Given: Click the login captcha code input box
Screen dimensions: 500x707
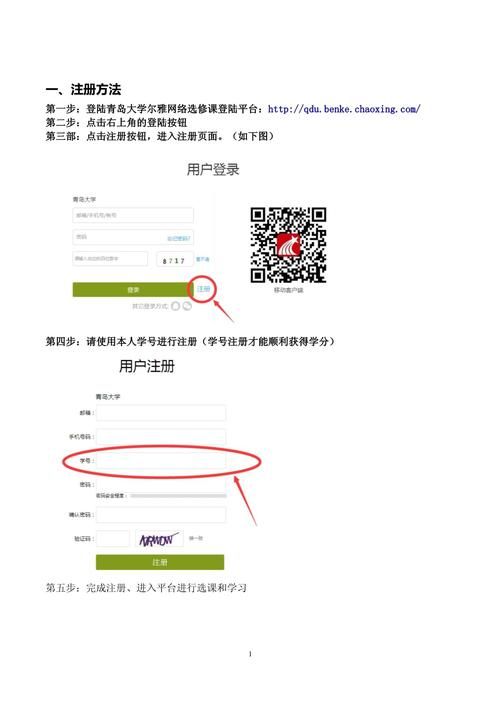Looking at the screenshot, I should [110, 259].
